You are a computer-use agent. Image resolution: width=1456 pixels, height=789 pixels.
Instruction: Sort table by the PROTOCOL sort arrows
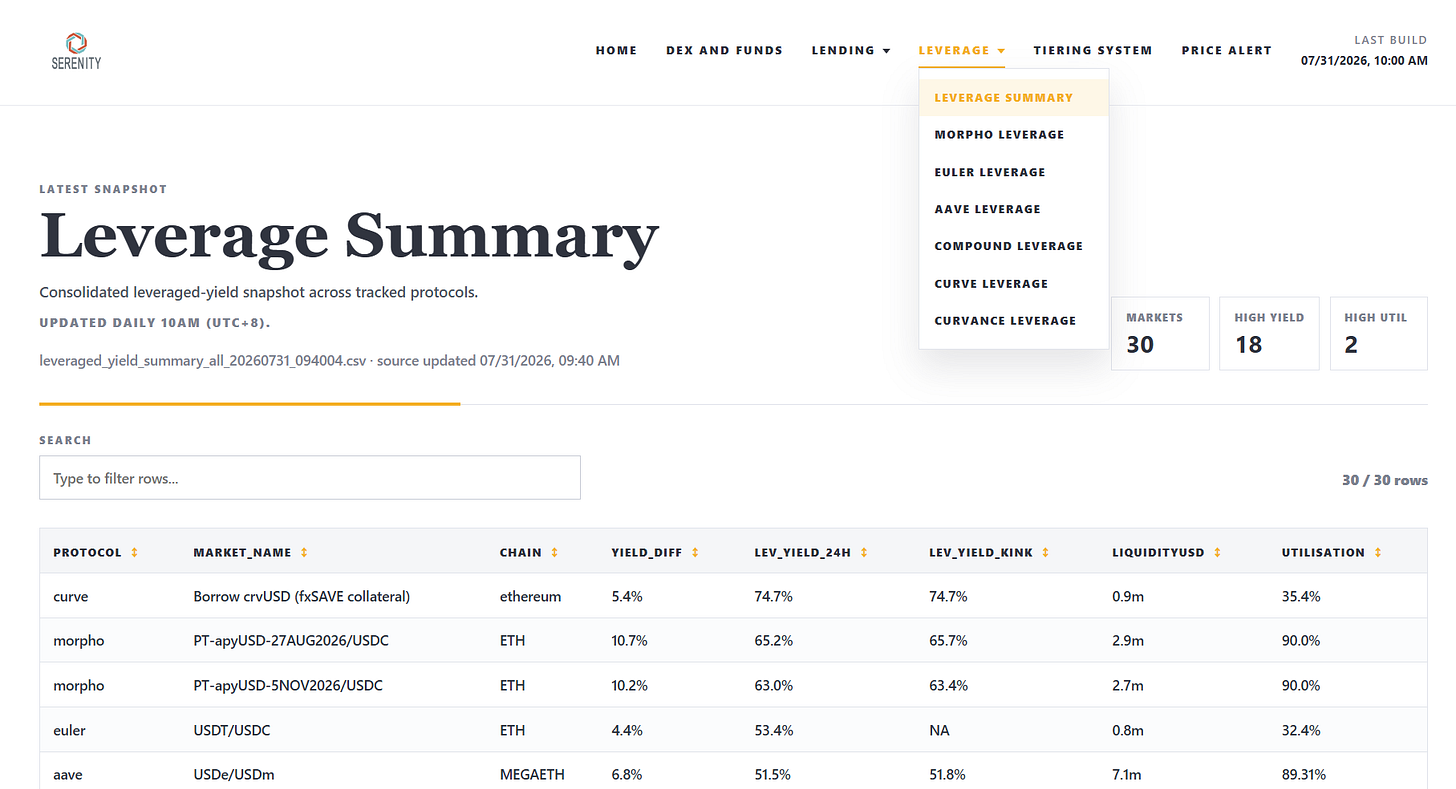pyautogui.click(x=134, y=553)
